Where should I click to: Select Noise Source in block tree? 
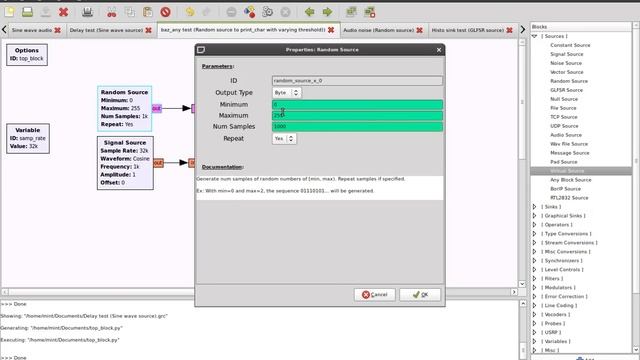[566, 63]
